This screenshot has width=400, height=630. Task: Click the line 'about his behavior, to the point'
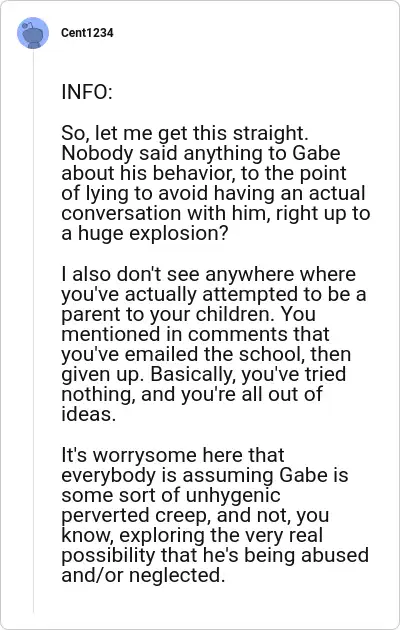pos(204,173)
